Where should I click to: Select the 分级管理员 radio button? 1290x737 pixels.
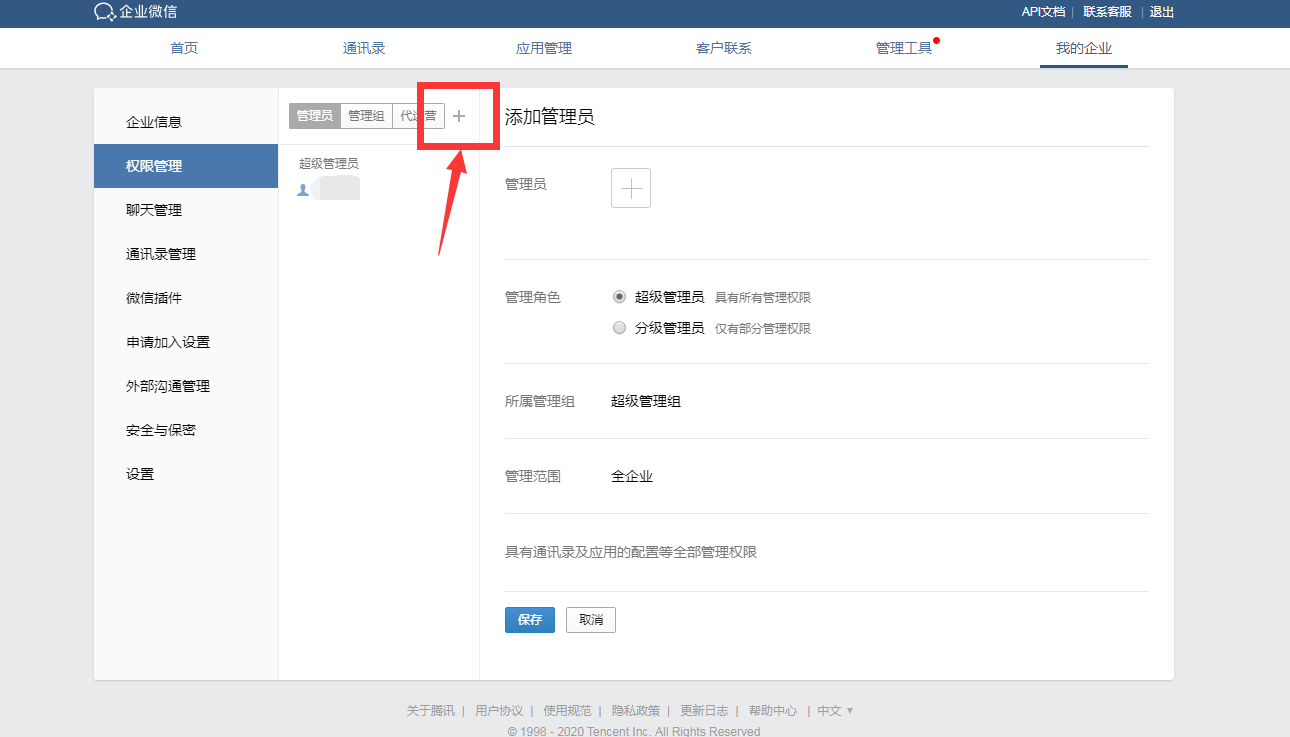(x=619, y=328)
